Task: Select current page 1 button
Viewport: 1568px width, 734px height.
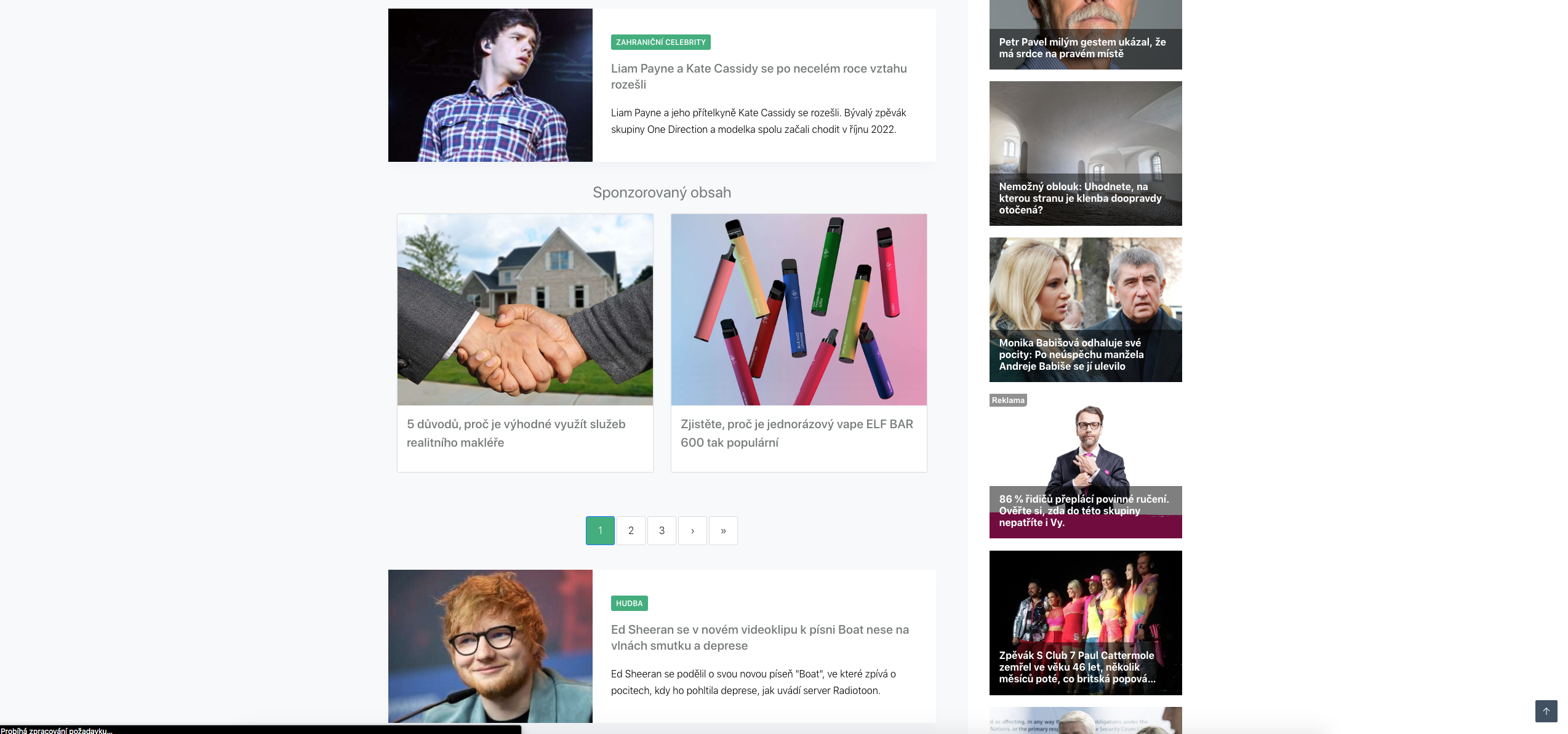Action: pyautogui.click(x=600, y=530)
